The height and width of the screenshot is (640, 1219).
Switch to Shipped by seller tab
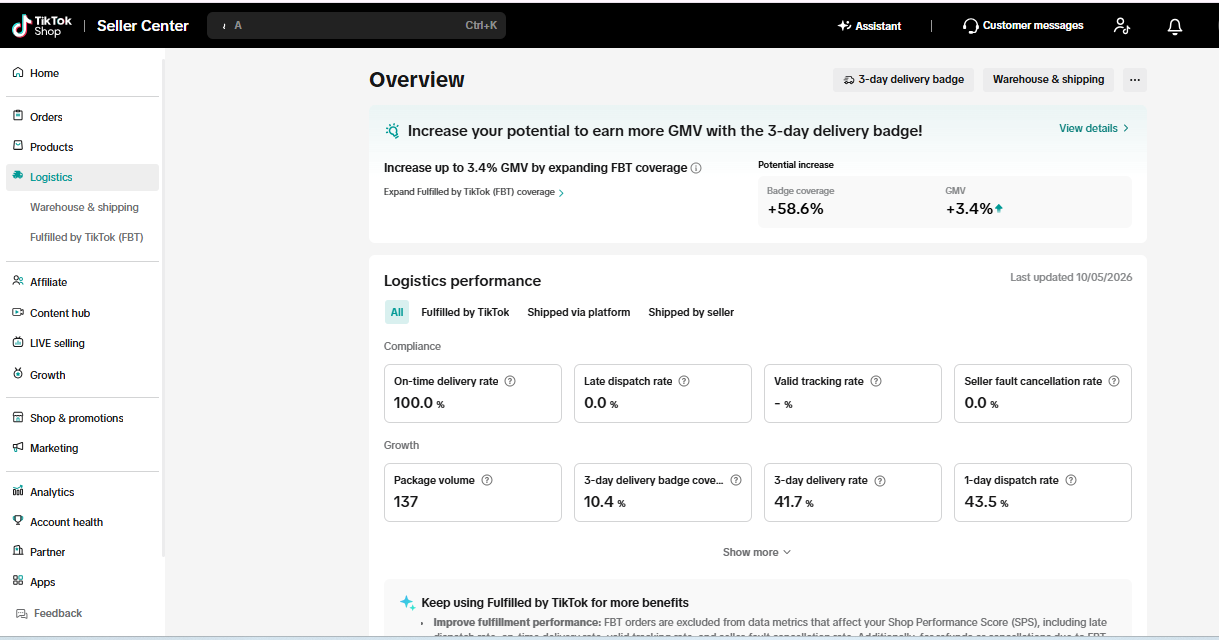[691, 312]
